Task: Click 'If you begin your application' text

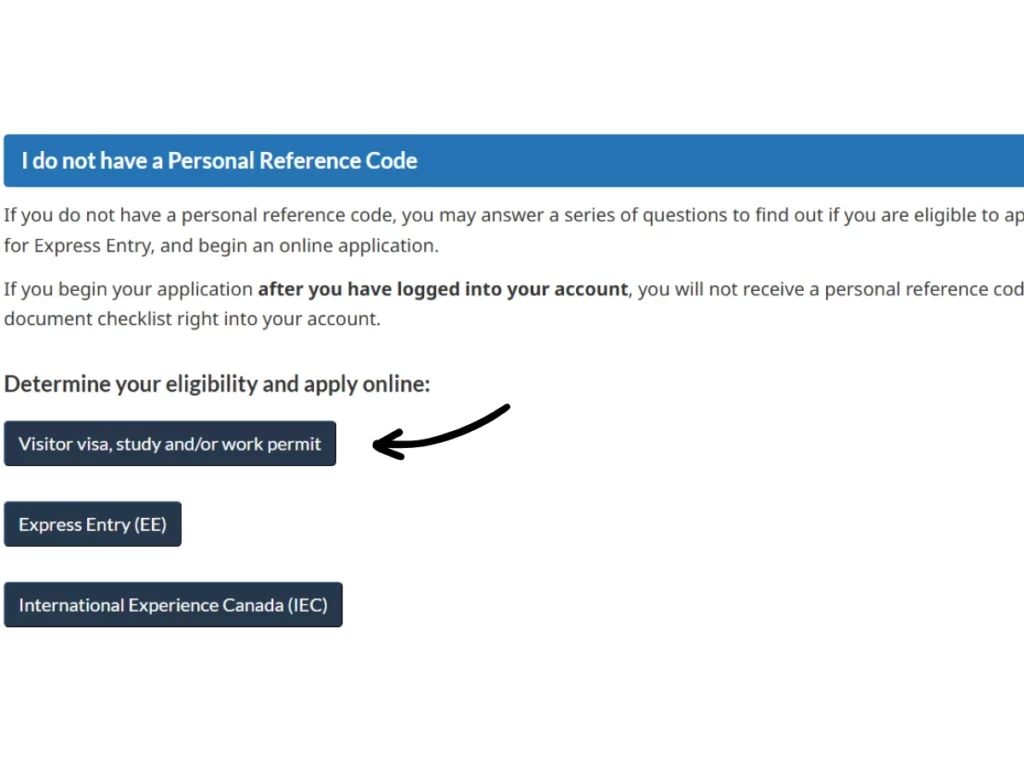Action: (129, 290)
